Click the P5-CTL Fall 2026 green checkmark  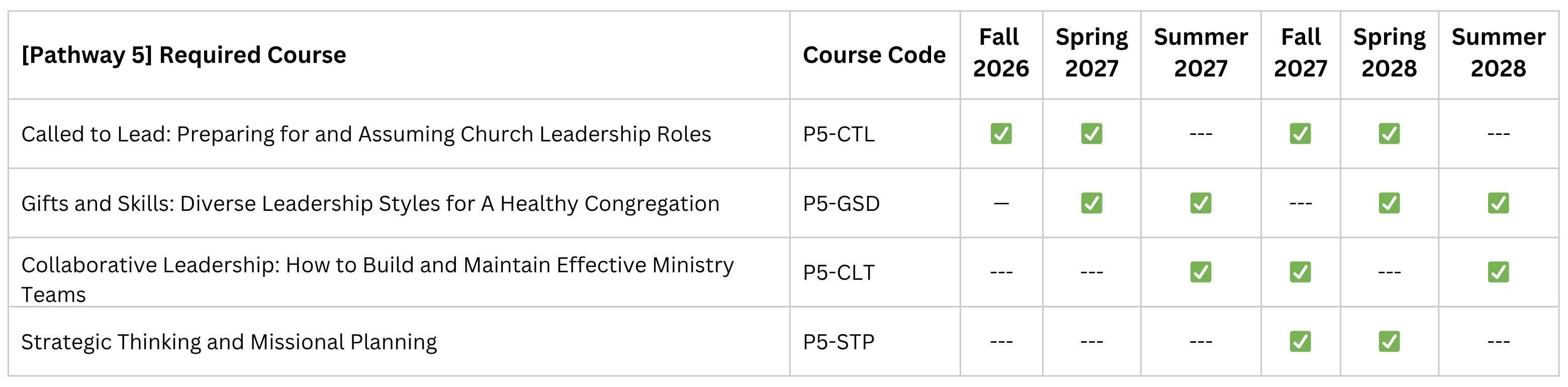tap(1001, 133)
